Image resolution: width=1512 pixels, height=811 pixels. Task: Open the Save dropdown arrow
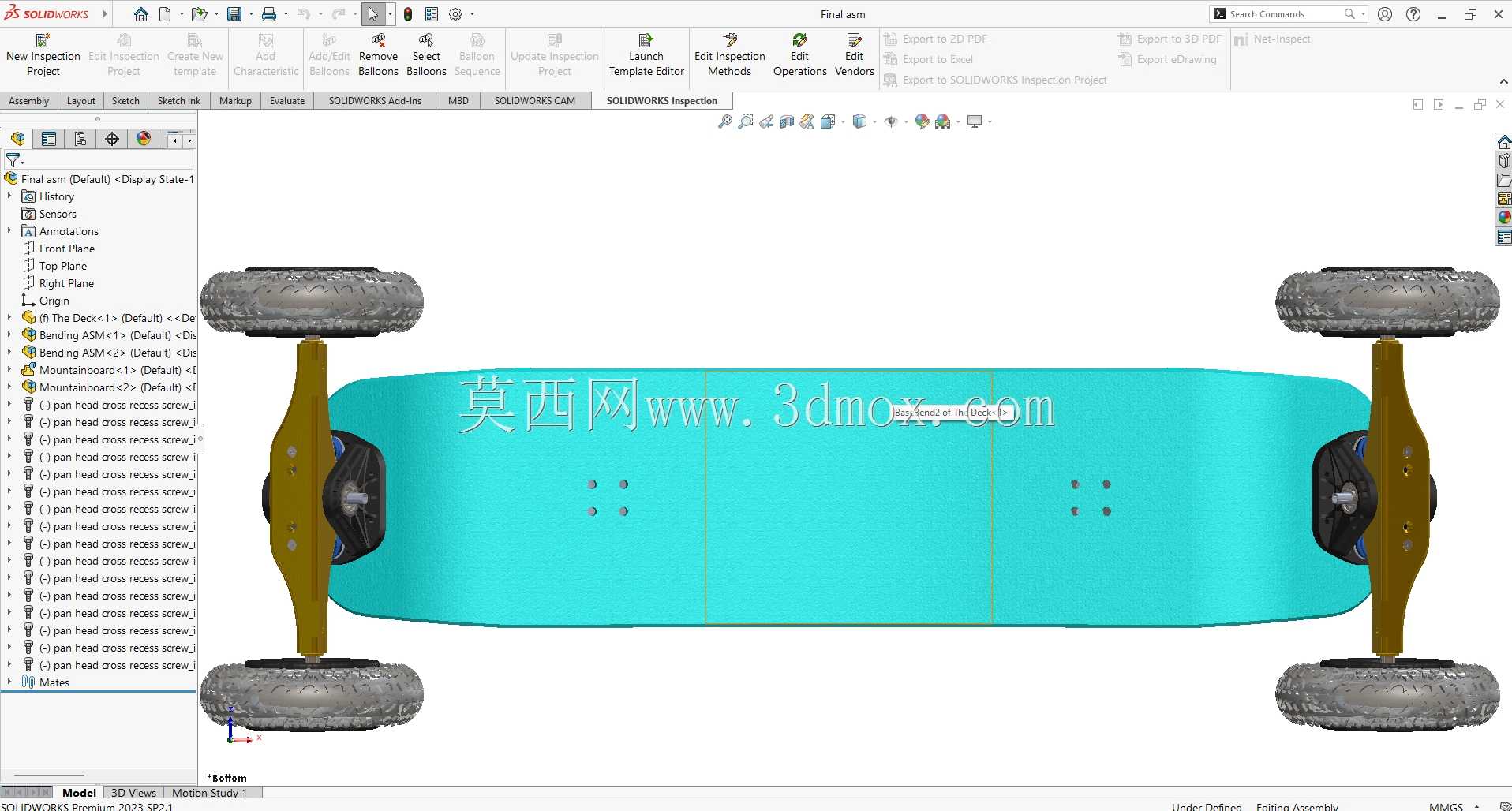click(251, 14)
